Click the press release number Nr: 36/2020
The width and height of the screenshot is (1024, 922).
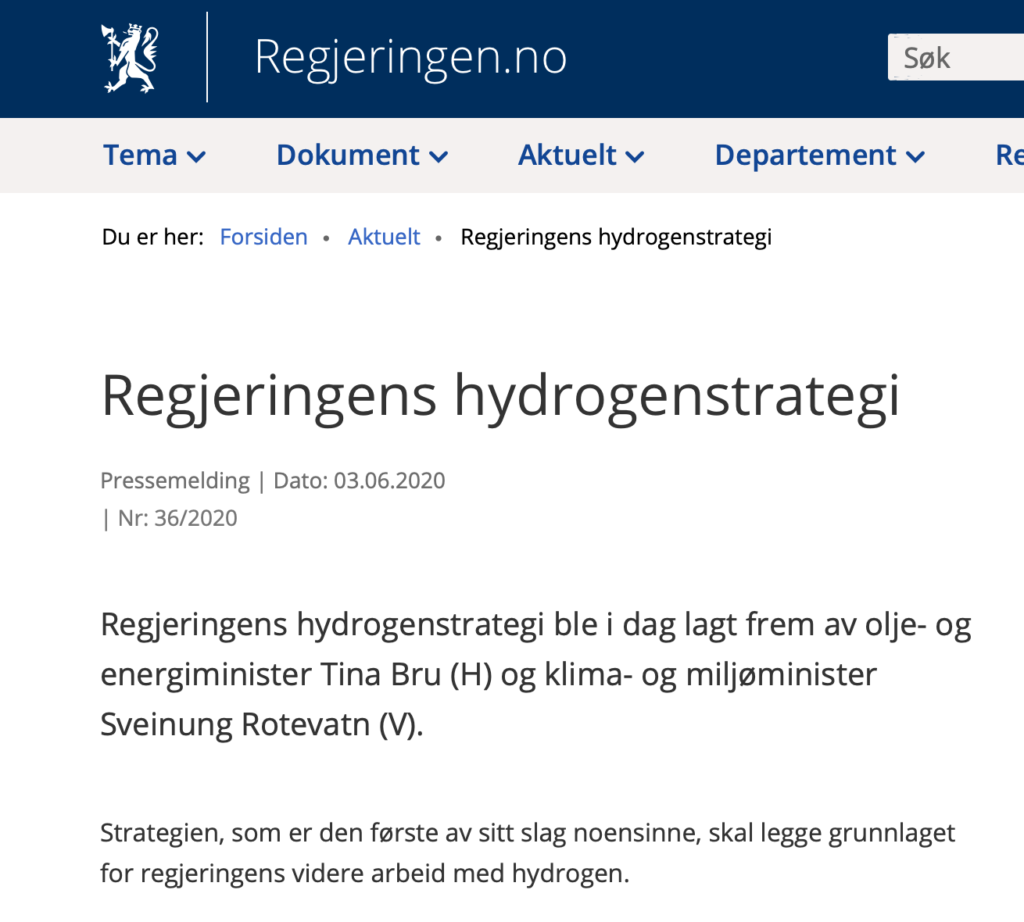point(178,518)
